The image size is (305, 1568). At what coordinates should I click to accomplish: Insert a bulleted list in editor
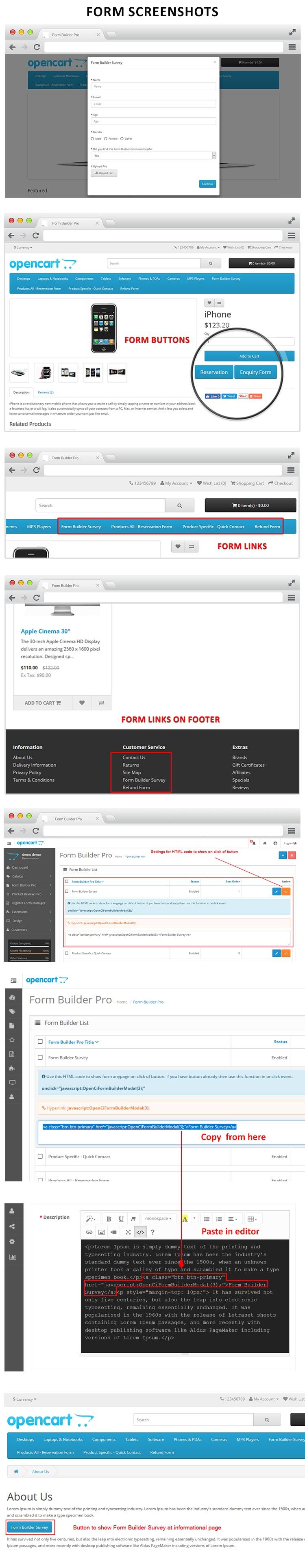pyautogui.click(x=206, y=1219)
